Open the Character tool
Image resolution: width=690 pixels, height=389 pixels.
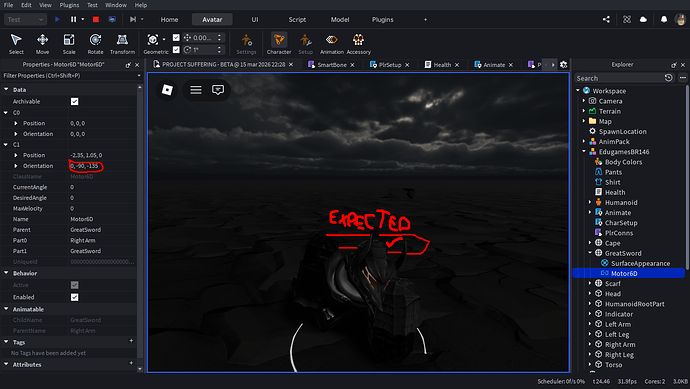click(x=279, y=44)
